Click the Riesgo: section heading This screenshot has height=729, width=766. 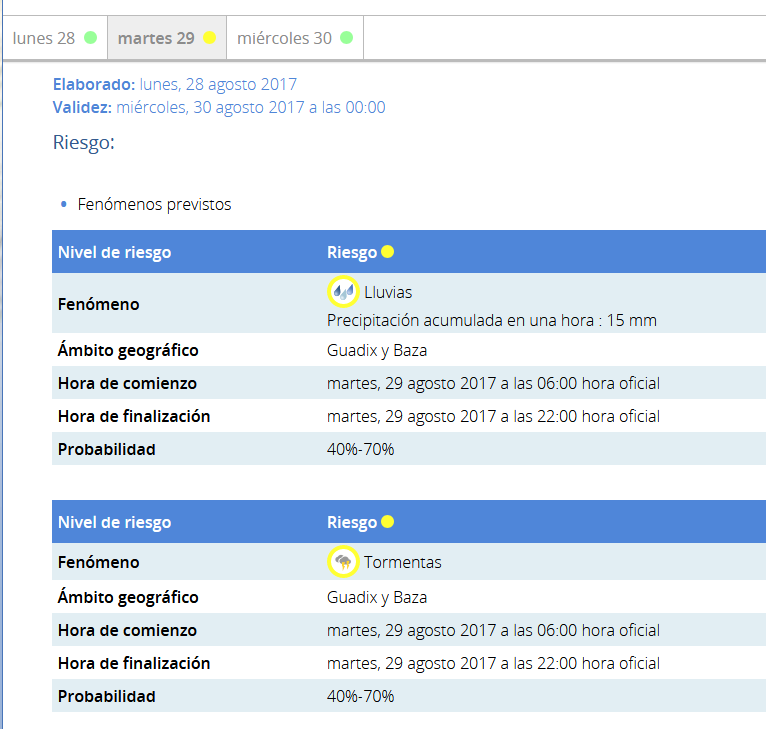tap(84, 143)
